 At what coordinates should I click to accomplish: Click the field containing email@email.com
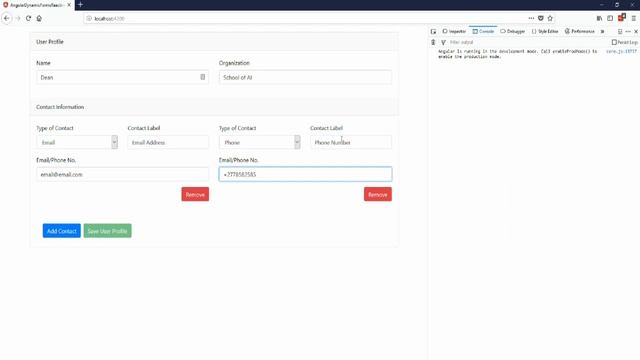coord(122,174)
